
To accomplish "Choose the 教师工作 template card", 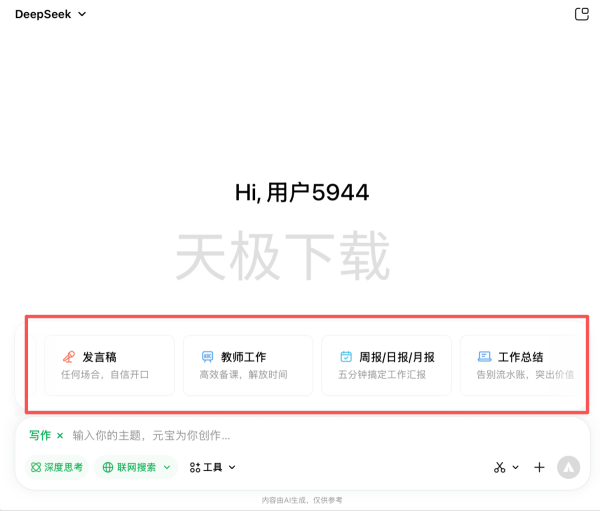I will (247, 365).
